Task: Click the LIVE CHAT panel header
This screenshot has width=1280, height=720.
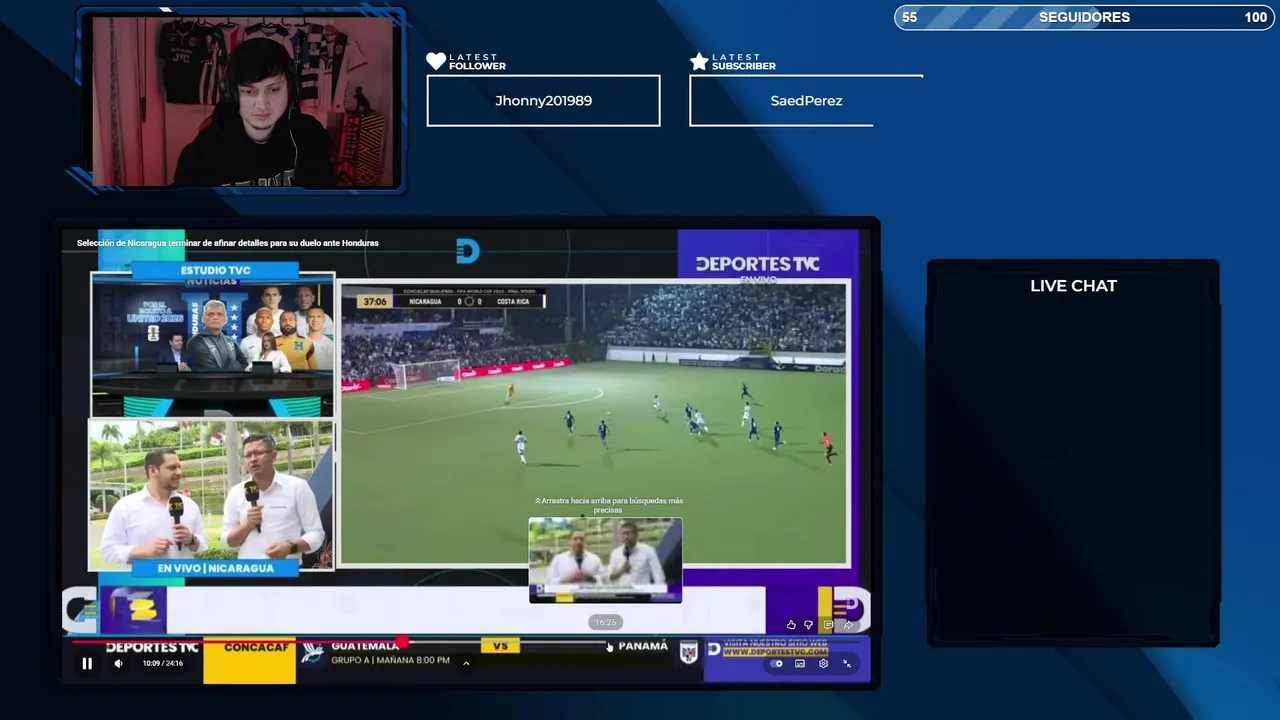Action: [1073, 286]
